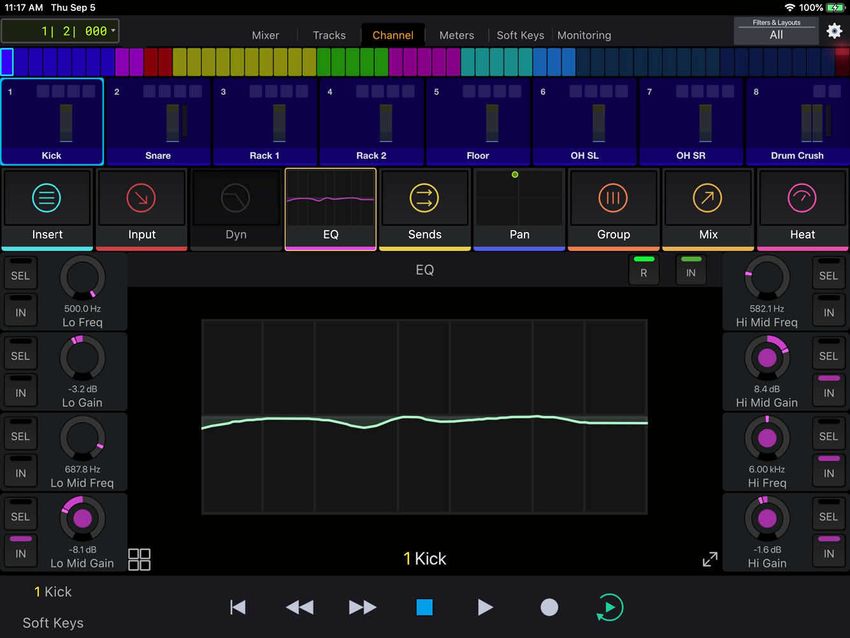Screen dimensions: 850x638
Task: Disable IN for Hi Freq
Action: click(x=829, y=470)
